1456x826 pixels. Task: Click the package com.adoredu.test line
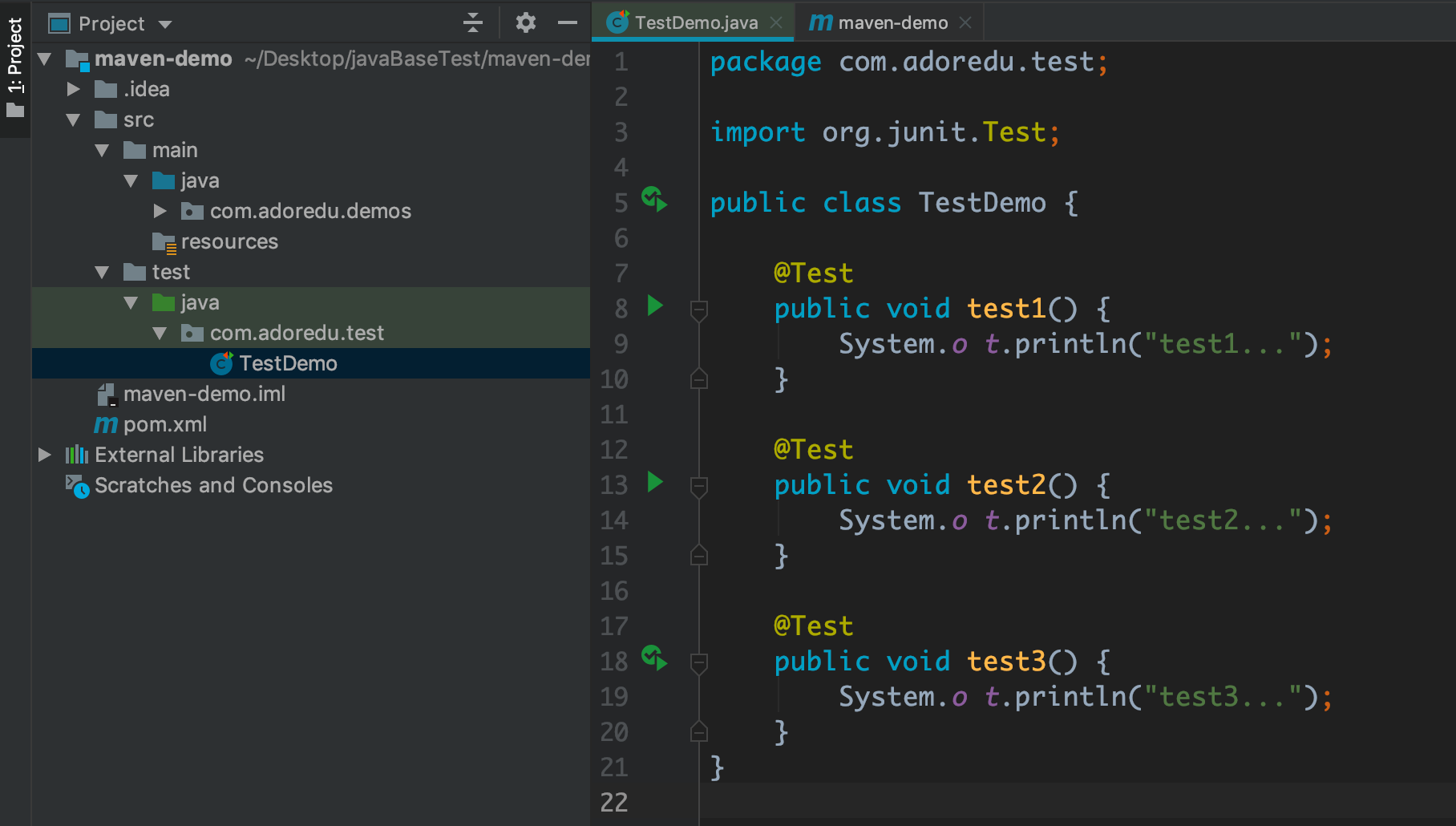pos(909,62)
